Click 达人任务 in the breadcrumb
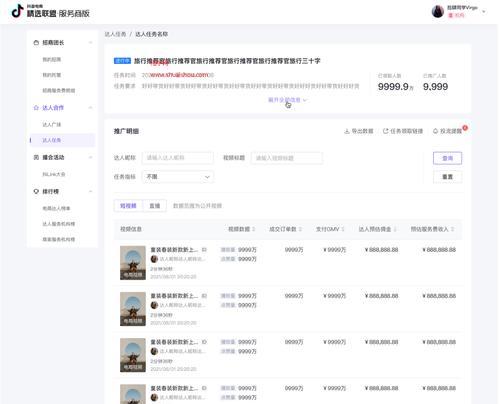The image size is (500, 404). click(x=115, y=34)
